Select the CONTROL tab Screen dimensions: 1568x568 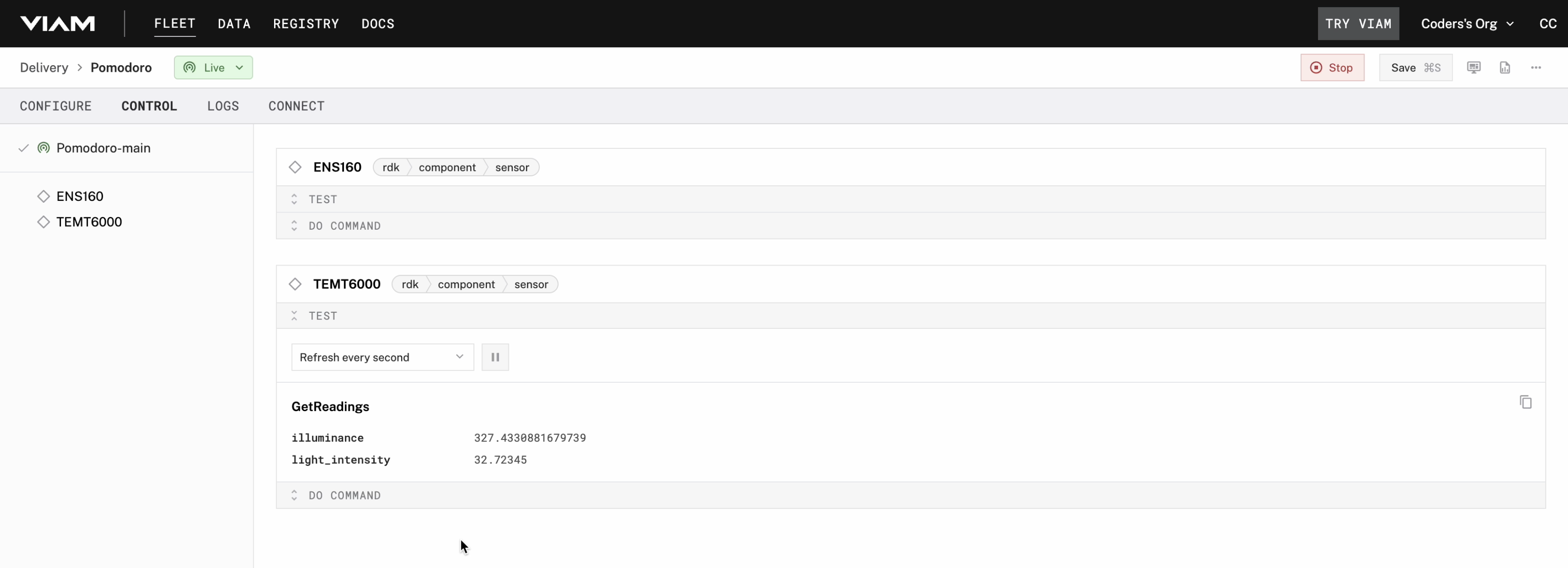pos(149,105)
